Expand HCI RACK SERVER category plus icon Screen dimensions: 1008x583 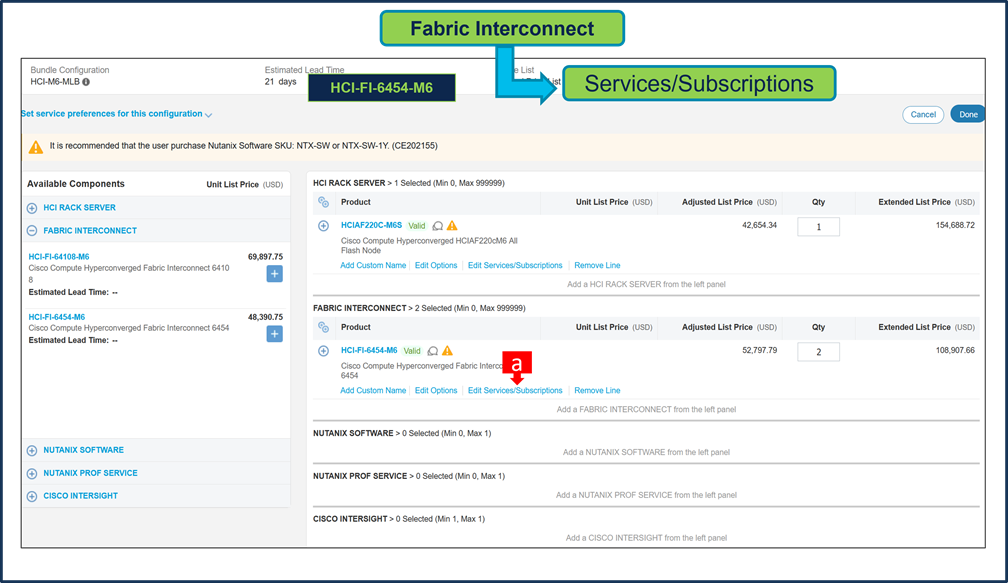tap(32, 208)
